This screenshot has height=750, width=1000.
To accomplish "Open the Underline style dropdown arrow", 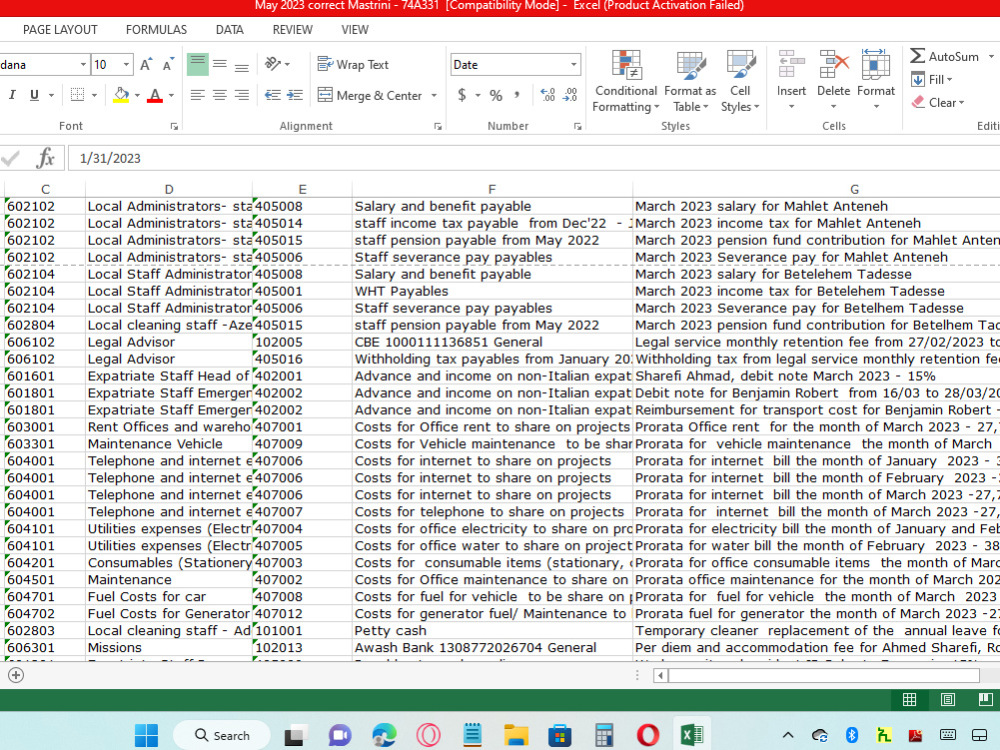I will [51, 96].
